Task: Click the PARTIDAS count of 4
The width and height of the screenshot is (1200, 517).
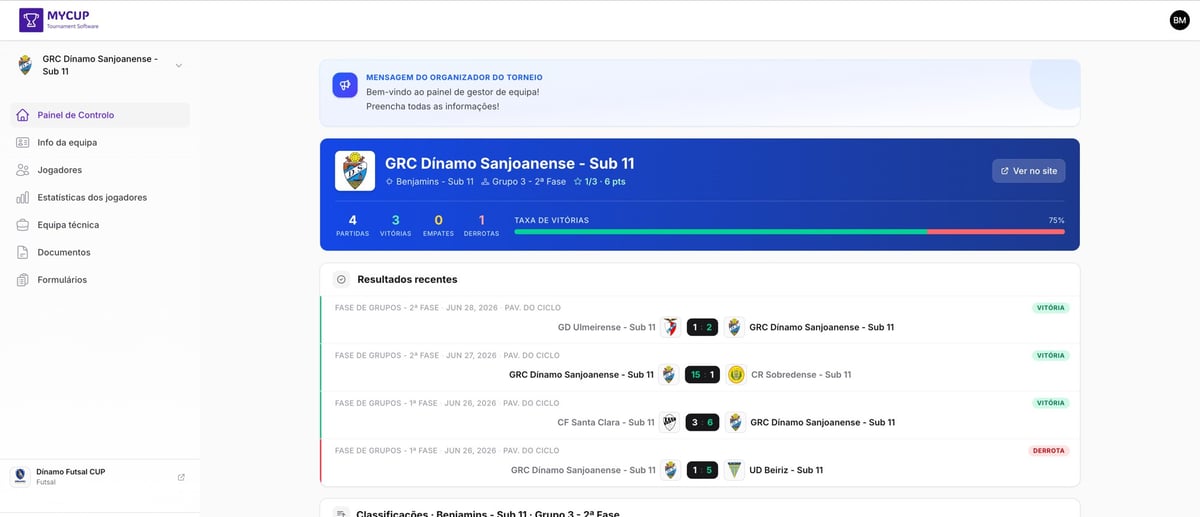Action: (352, 220)
